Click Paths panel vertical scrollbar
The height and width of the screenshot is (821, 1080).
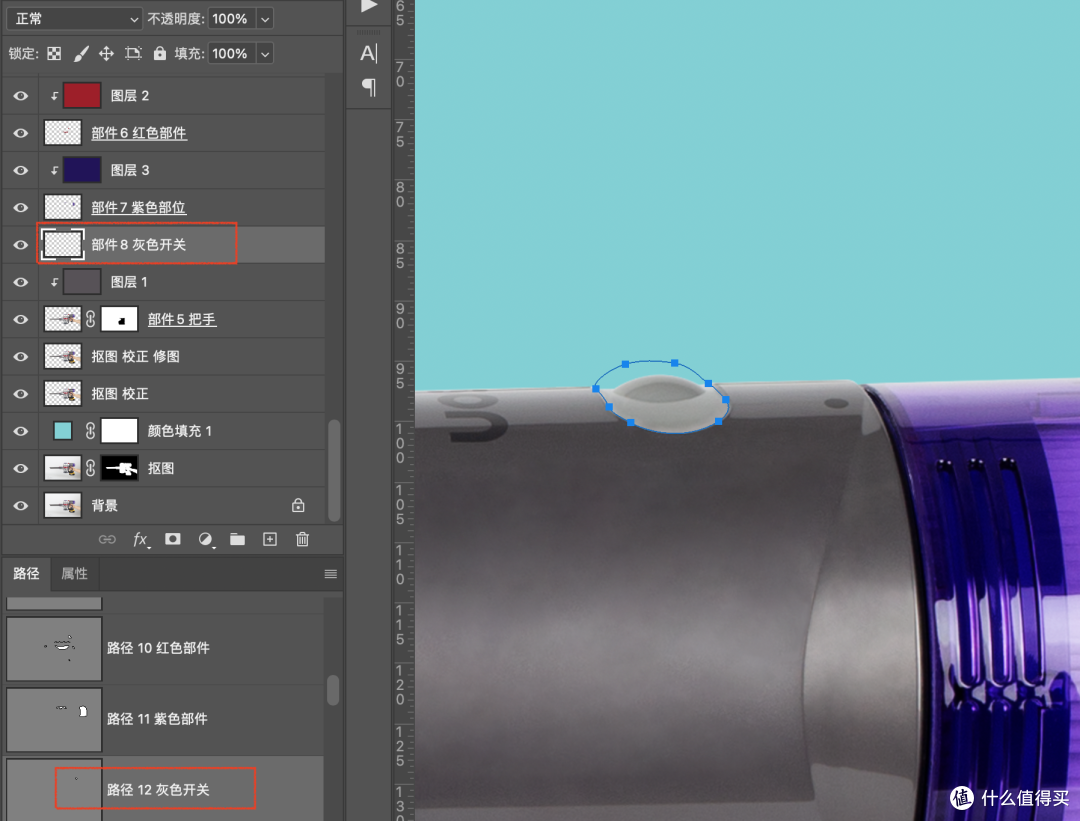pos(333,689)
